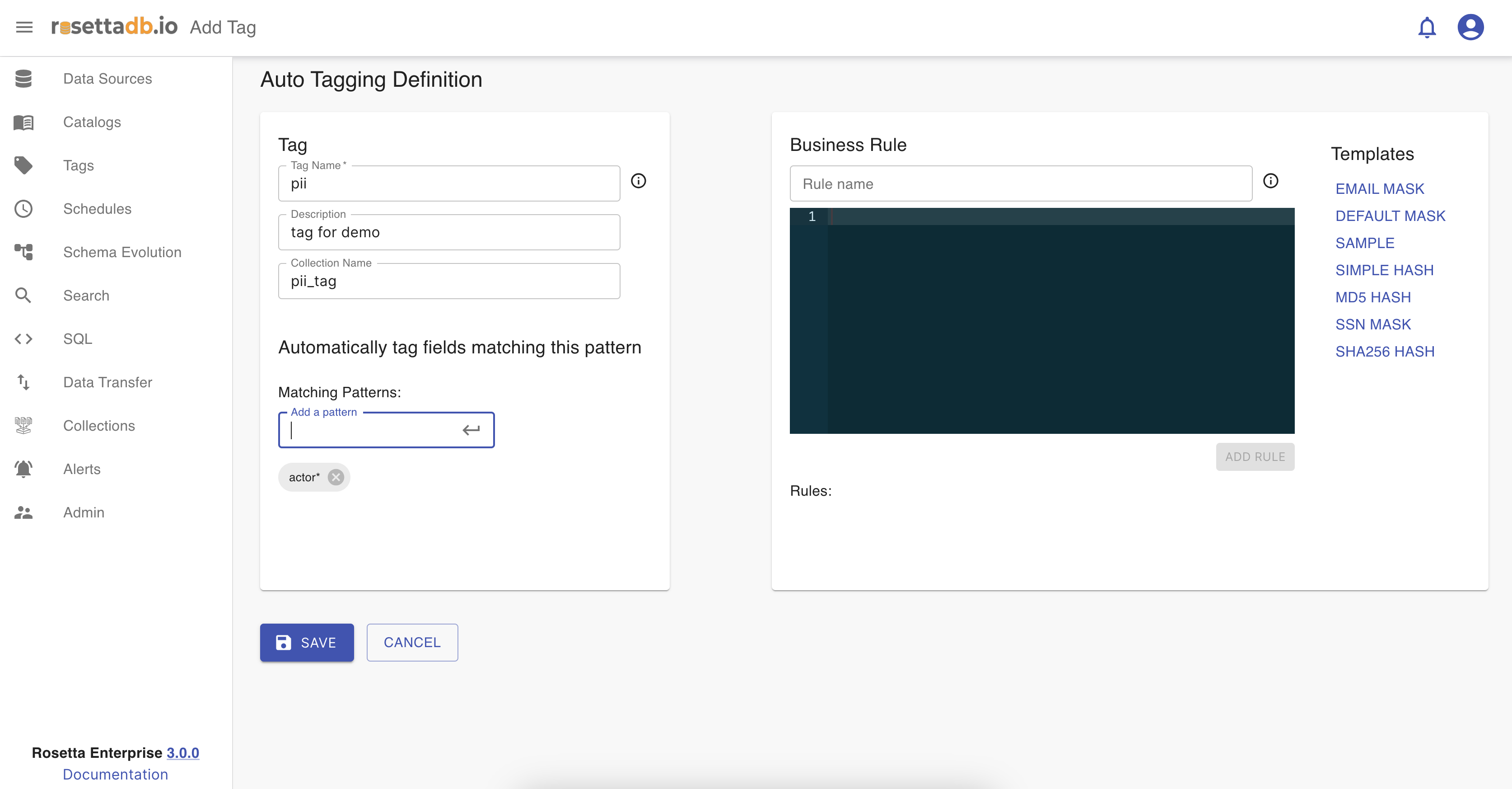Select the SHA256 HASH template

1385,351
